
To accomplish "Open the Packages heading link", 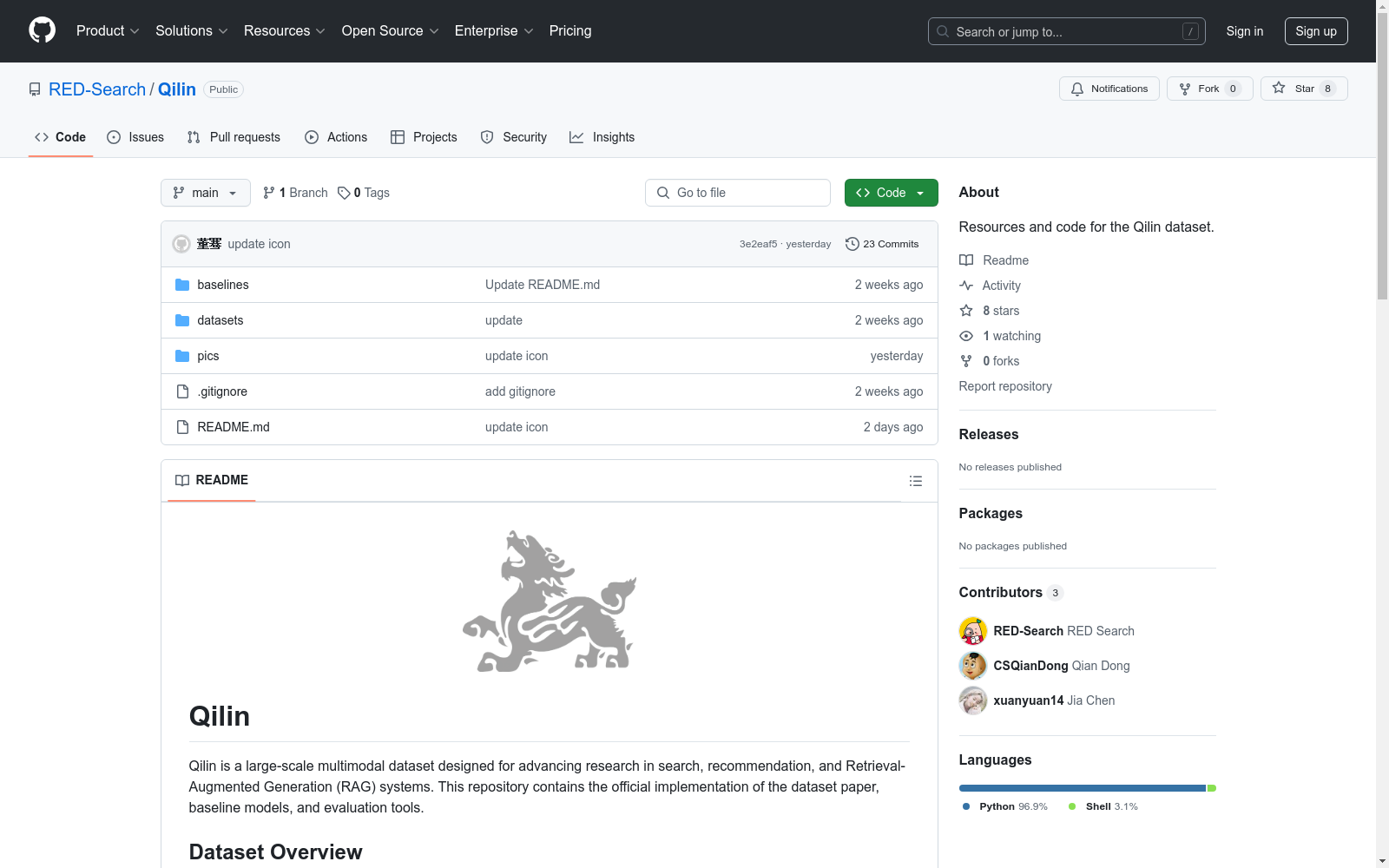I will pos(991,513).
